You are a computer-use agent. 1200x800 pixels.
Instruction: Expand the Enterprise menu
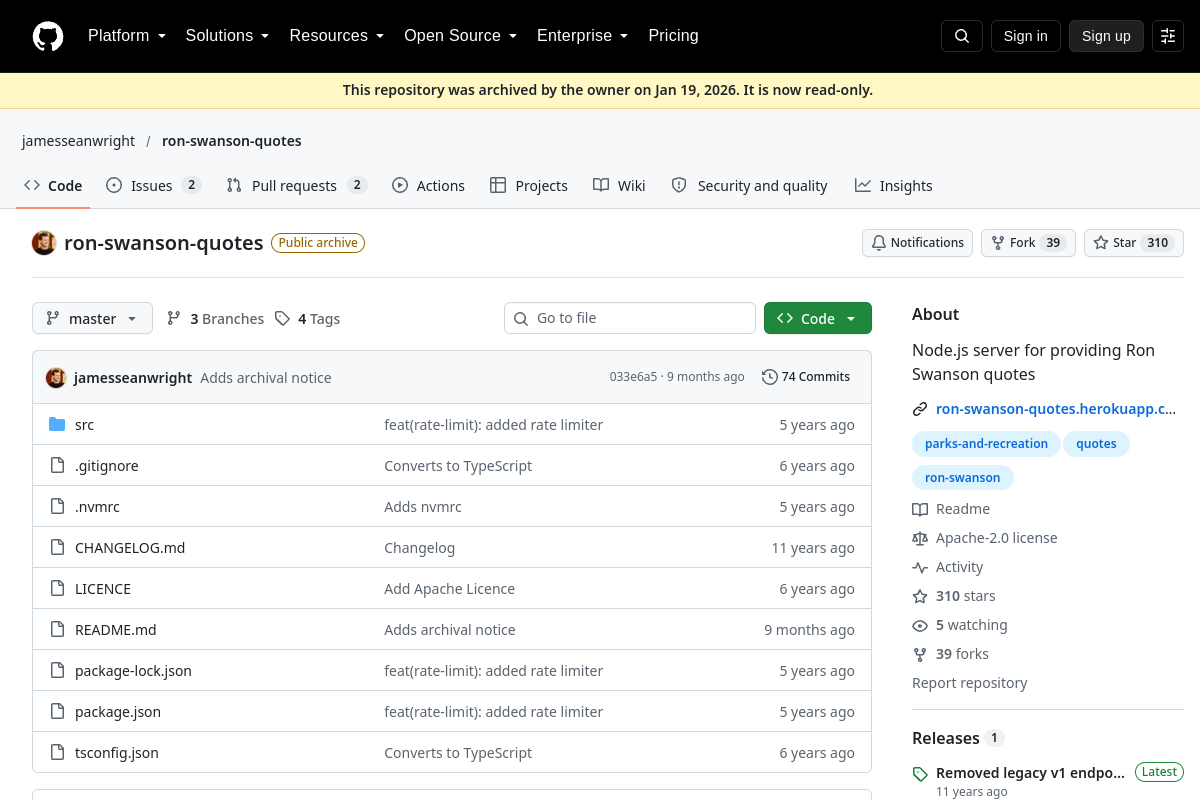(583, 36)
